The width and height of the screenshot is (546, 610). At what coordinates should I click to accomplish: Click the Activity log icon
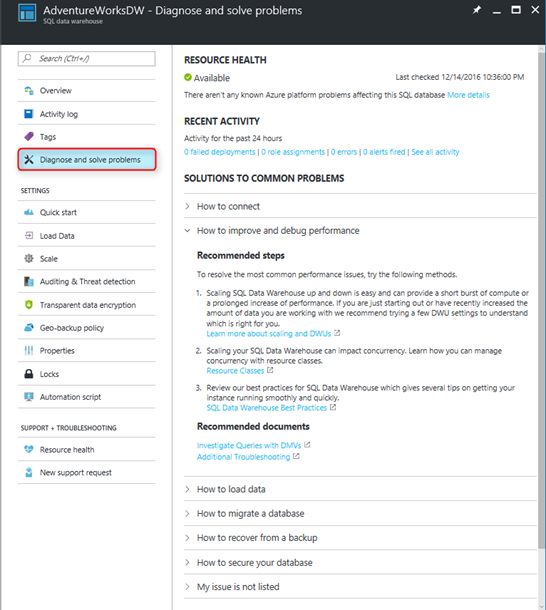[29, 114]
